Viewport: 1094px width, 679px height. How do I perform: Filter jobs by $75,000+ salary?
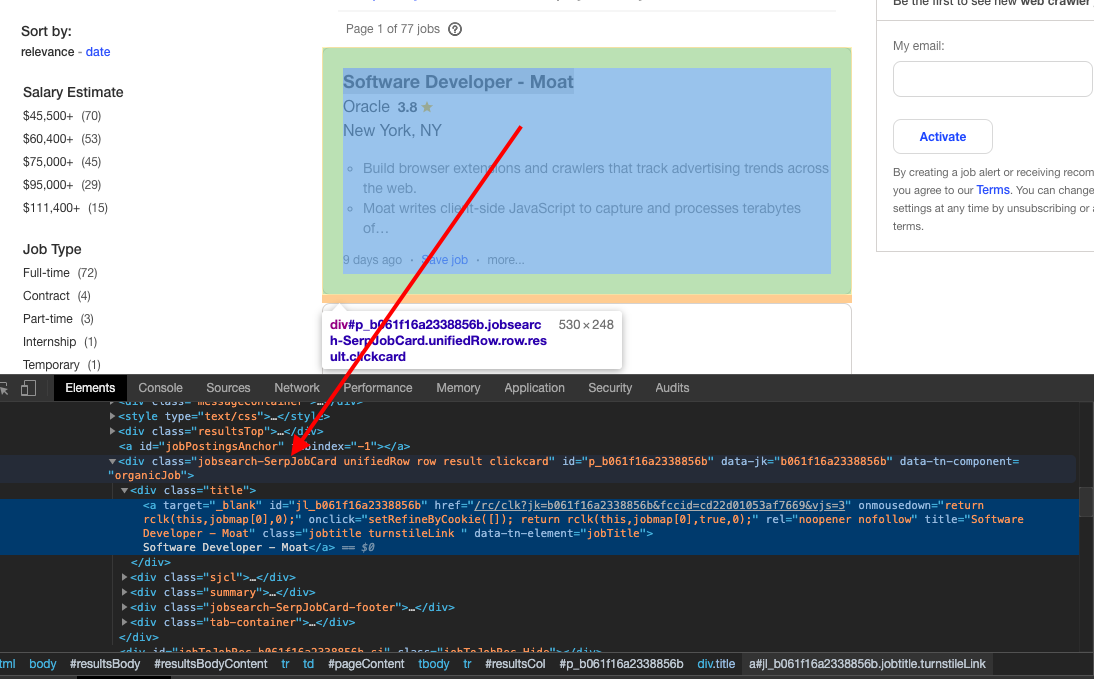pyautogui.click(x=49, y=161)
